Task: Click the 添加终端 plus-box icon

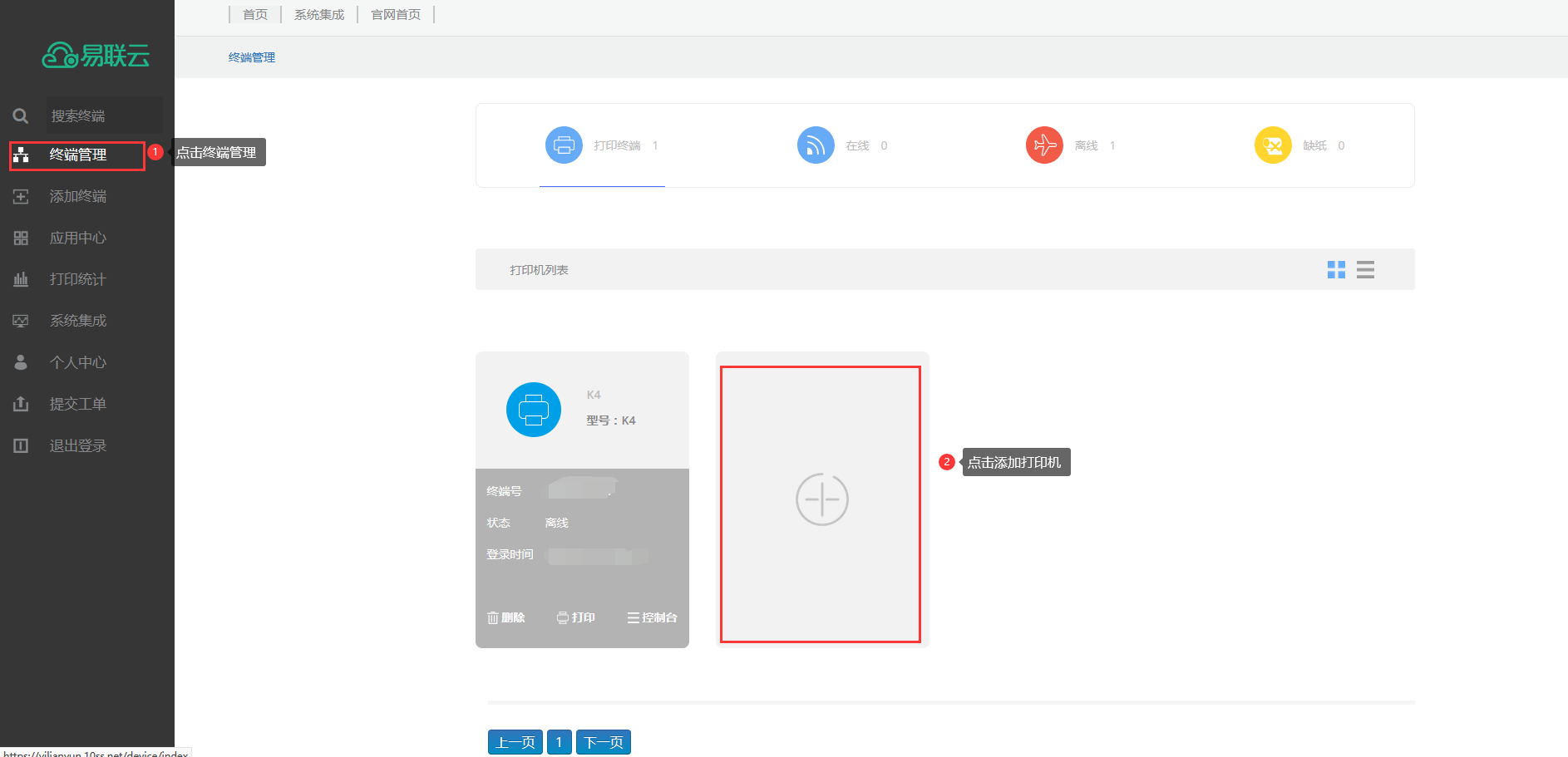Action: click(x=21, y=196)
